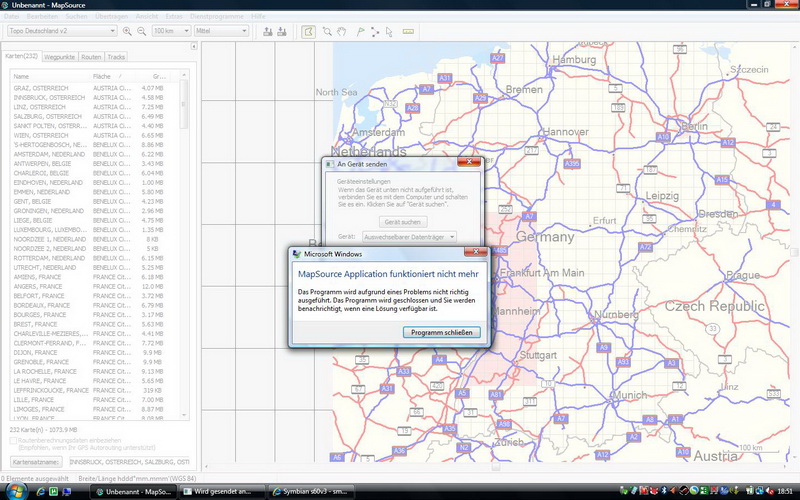Select the NOORDZEE 1, NEDERLAND map row
The image size is (800, 500).
(94, 239)
